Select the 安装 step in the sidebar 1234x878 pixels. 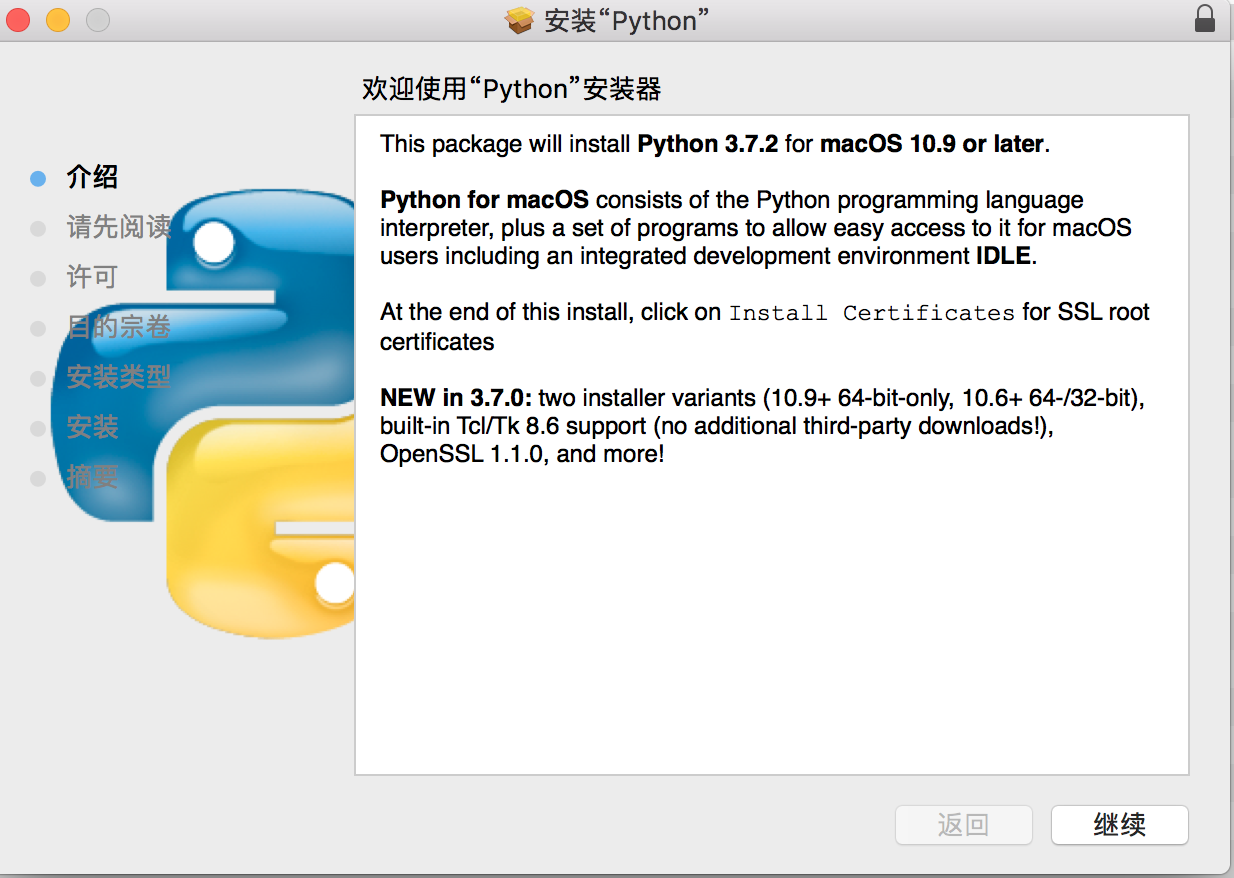tap(91, 428)
